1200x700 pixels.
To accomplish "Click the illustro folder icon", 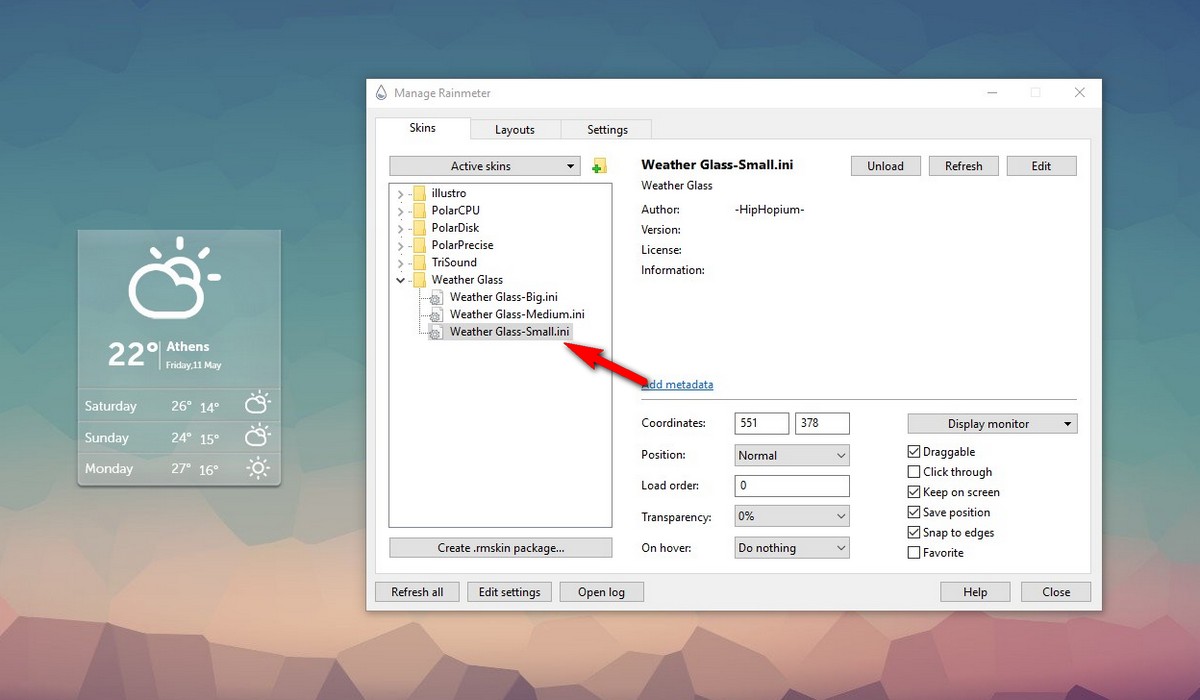I will tap(418, 193).
